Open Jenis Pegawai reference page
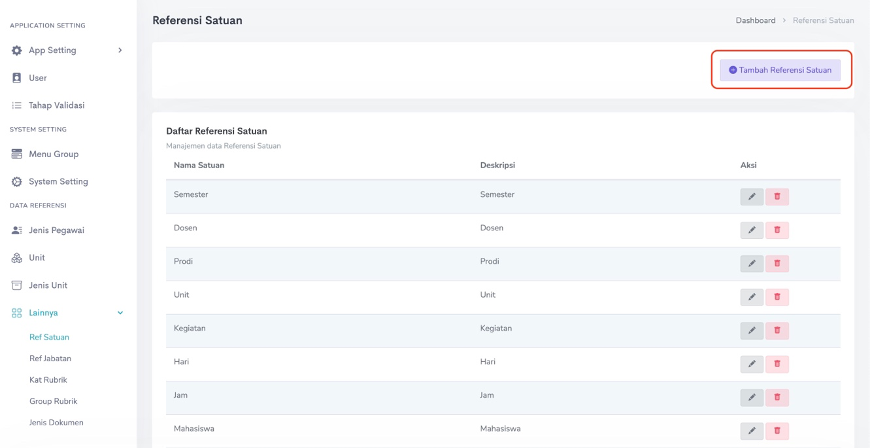 (56, 230)
